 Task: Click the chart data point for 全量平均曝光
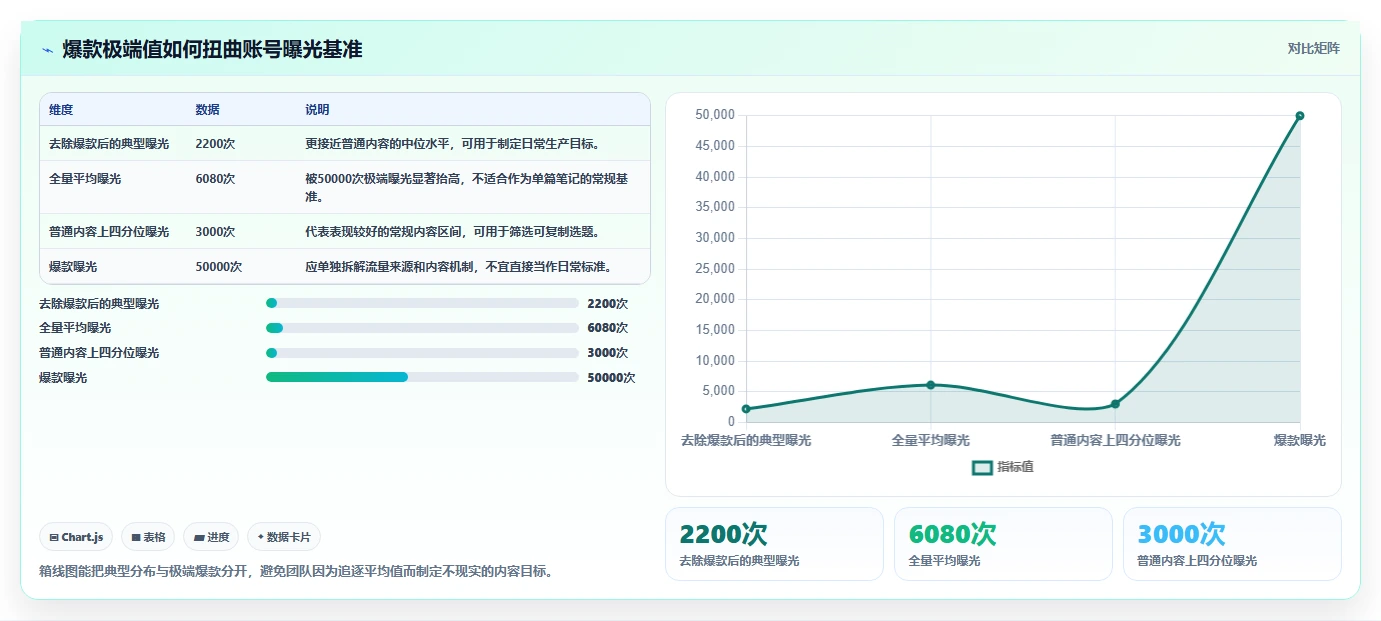pos(931,385)
